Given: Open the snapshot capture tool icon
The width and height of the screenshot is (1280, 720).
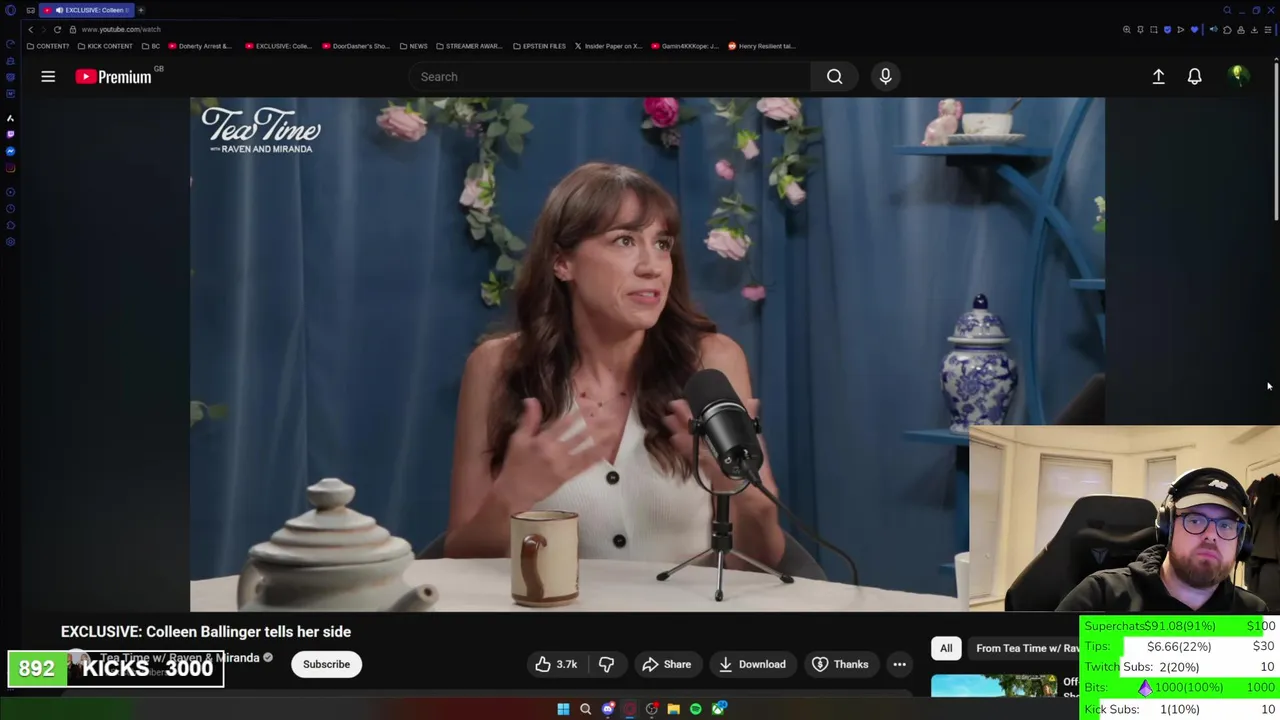Looking at the screenshot, I should (1154, 30).
